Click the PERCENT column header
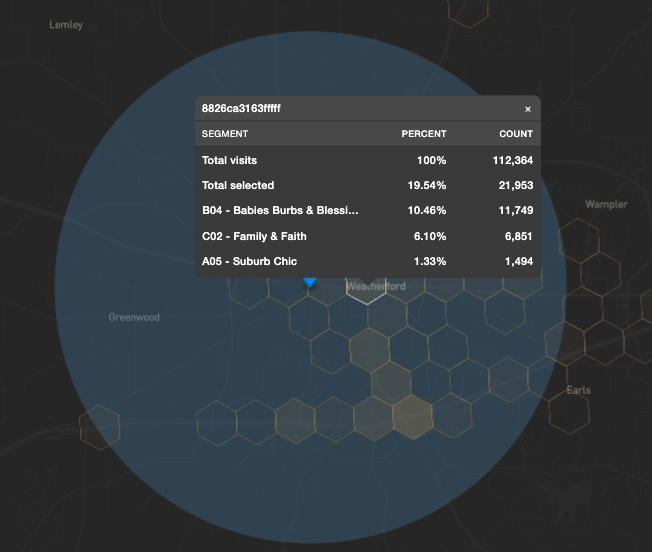The width and height of the screenshot is (652, 552). tap(424, 134)
